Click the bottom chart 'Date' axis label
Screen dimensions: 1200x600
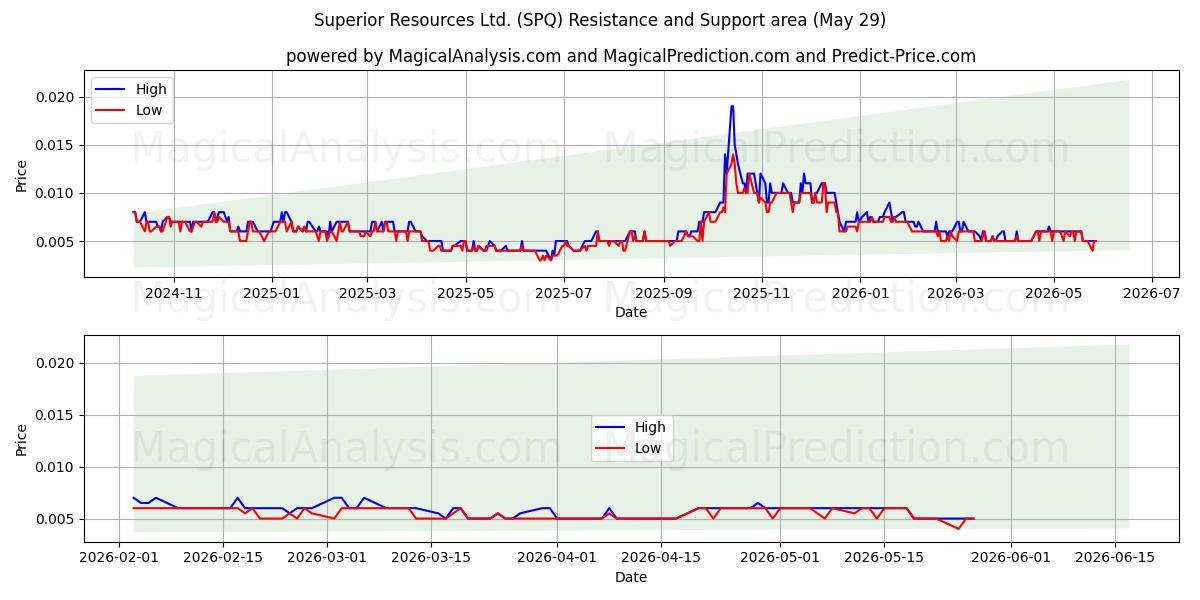631,577
